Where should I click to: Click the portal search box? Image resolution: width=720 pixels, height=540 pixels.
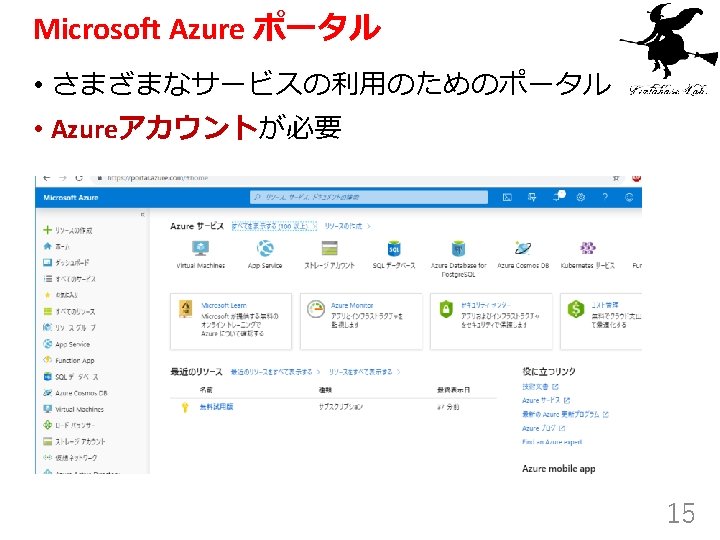[369, 197]
